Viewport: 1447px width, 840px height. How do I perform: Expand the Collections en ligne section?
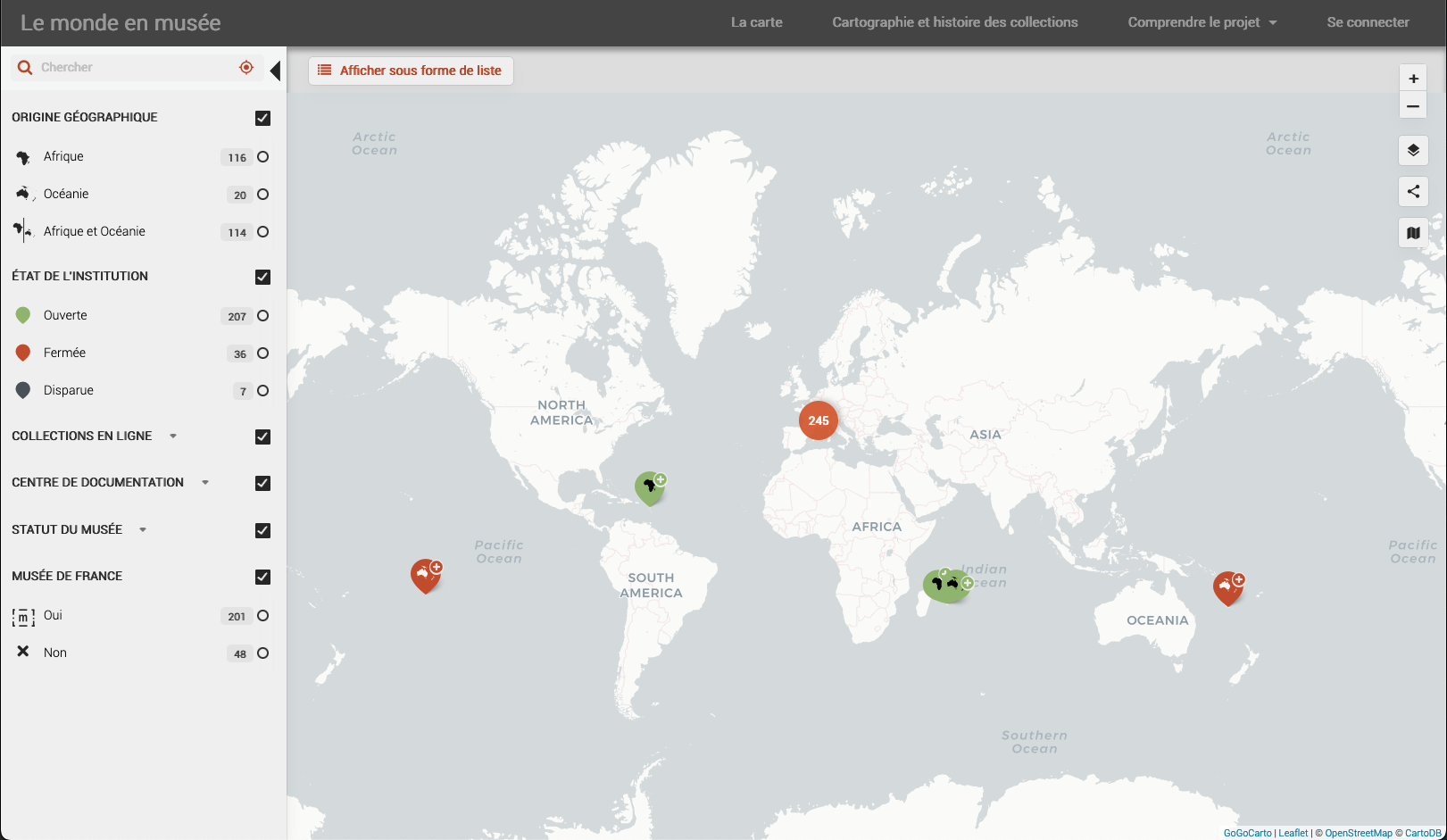(x=173, y=437)
